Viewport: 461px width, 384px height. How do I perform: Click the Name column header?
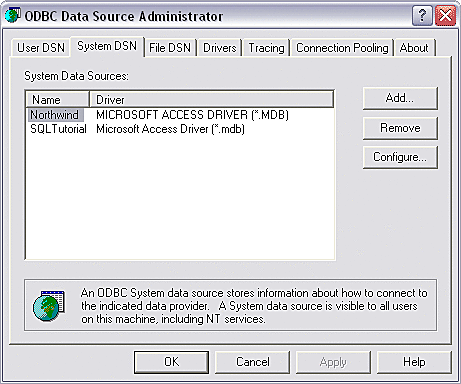click(x=57, y=99)
